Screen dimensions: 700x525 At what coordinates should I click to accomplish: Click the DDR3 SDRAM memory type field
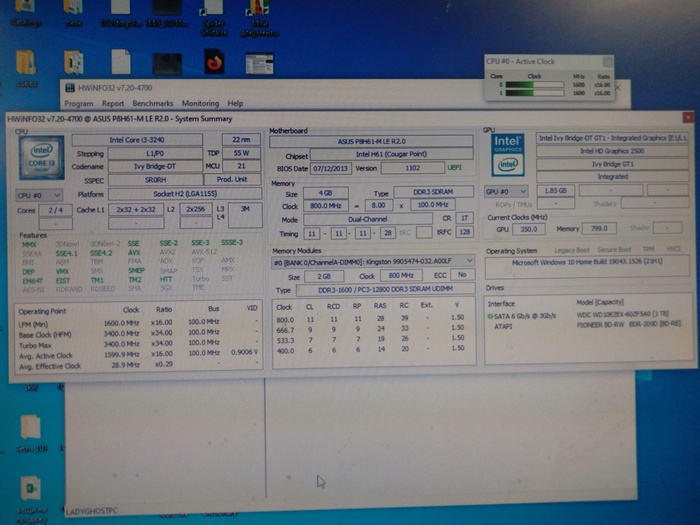pos(433,192)
